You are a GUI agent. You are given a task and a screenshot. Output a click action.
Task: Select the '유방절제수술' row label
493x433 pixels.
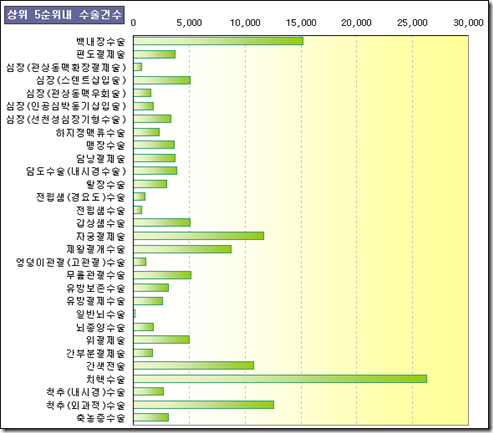(x=95, y=301)
